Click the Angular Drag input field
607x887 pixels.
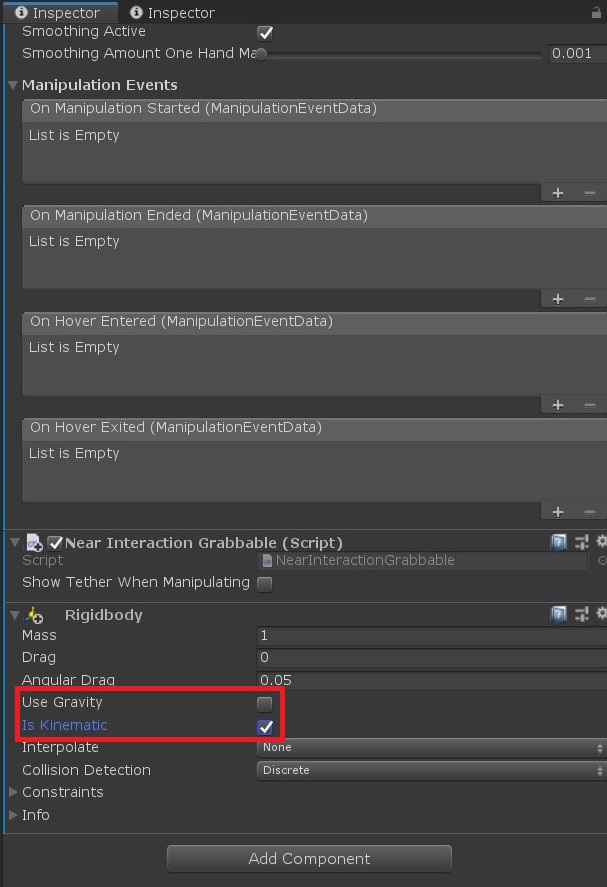point(432,680)
